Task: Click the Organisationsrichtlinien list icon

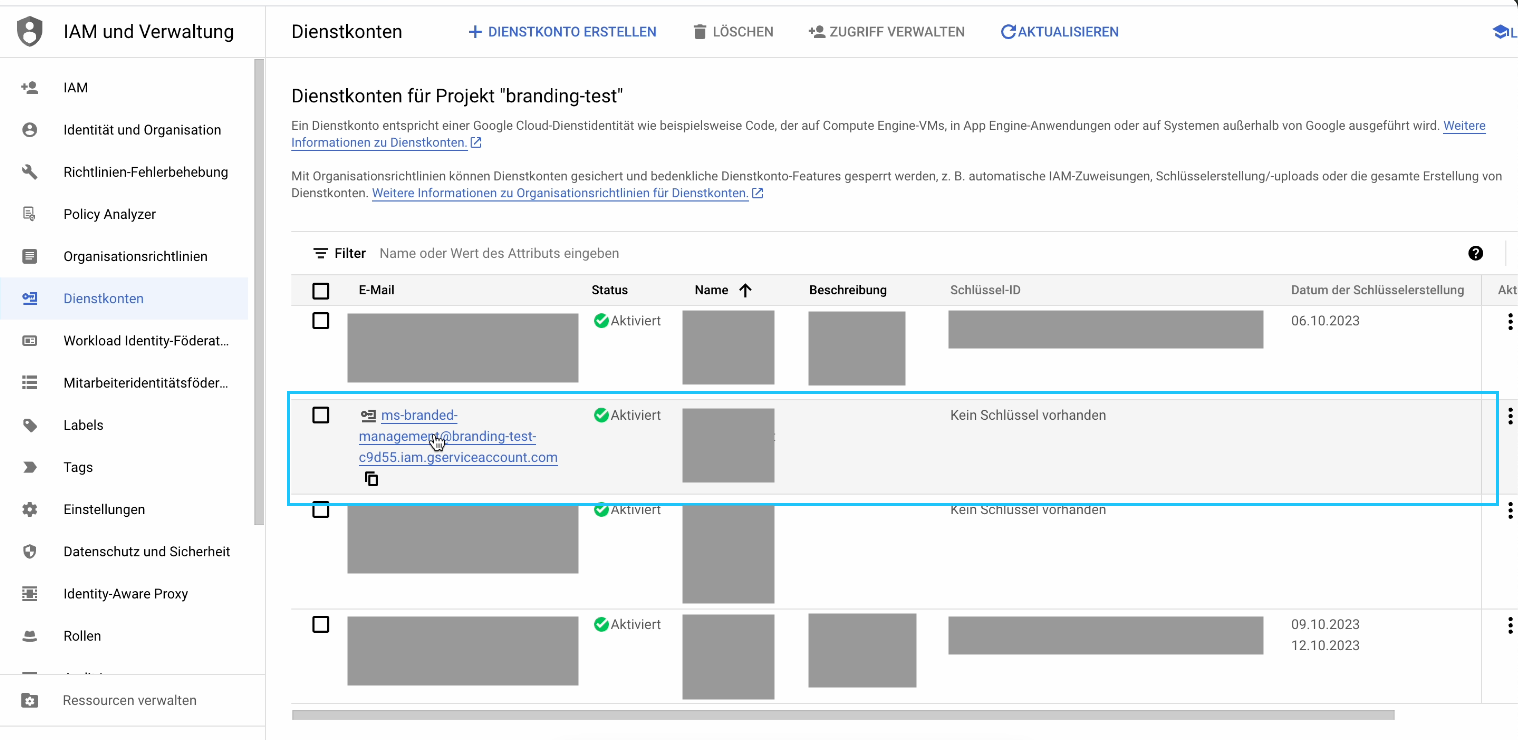Action: coord(30,256)
